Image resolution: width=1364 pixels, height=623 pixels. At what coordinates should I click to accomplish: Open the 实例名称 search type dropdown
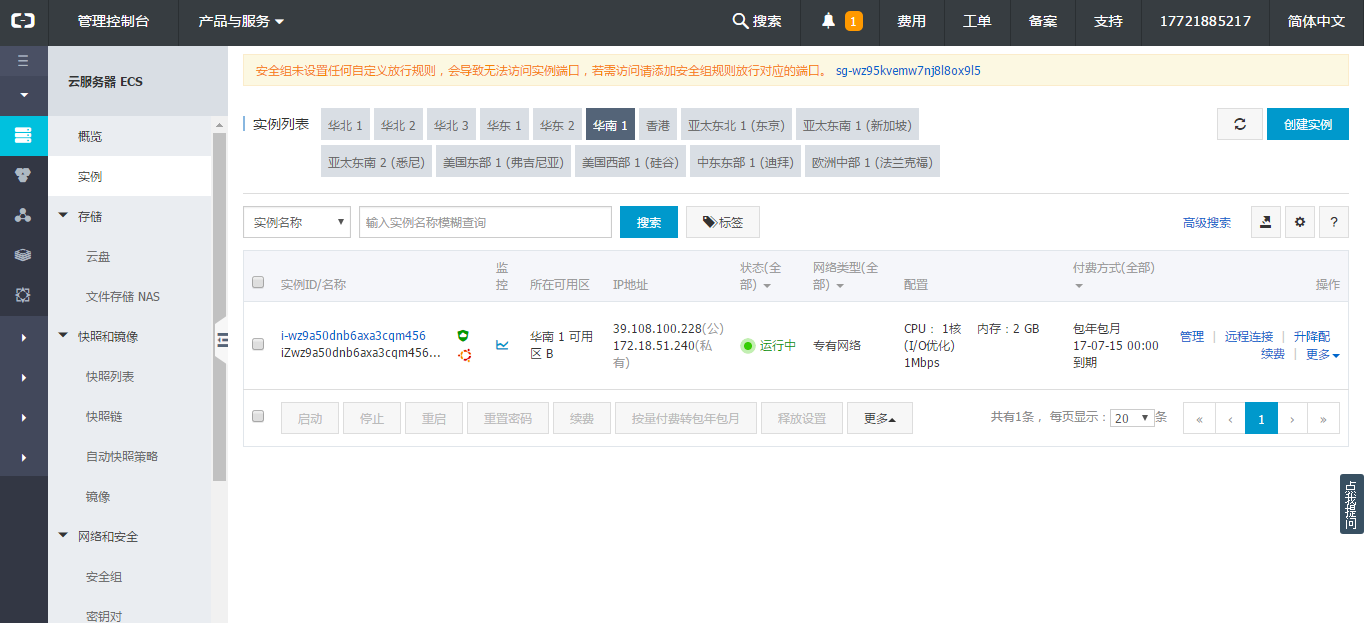point(297,222)
